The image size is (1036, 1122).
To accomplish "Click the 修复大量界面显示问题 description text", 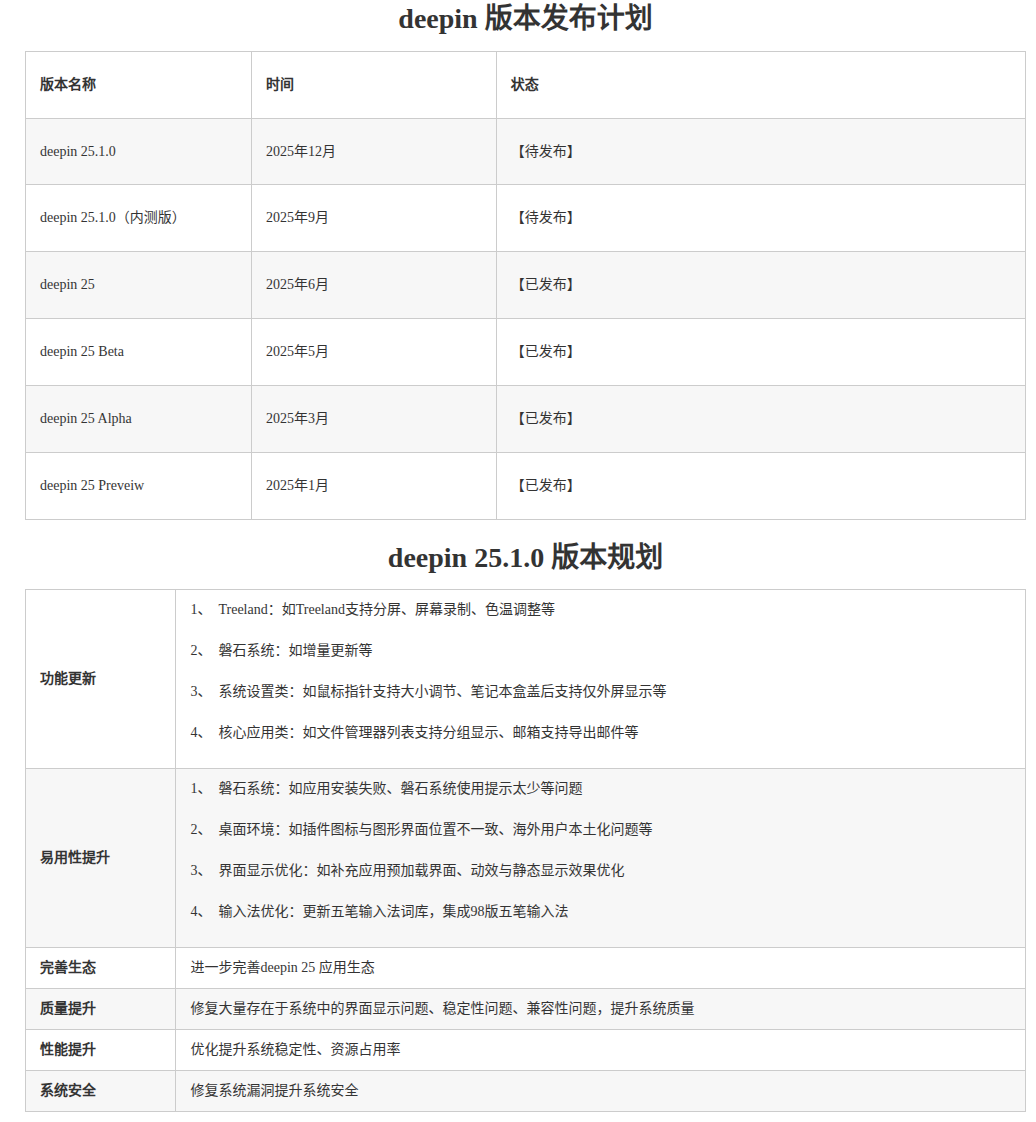I will [x=442, y=1009].
